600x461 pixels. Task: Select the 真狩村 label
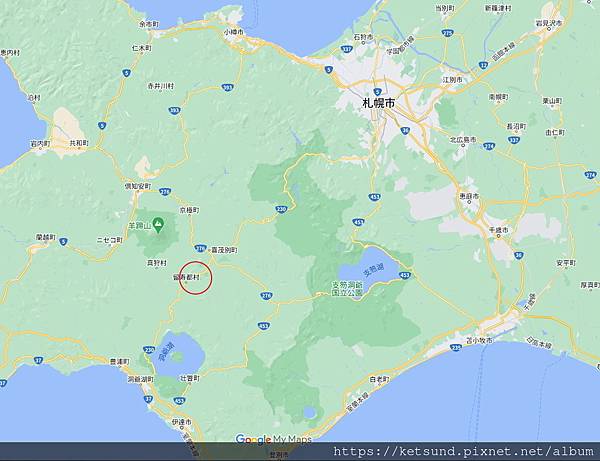click(157, 263)
